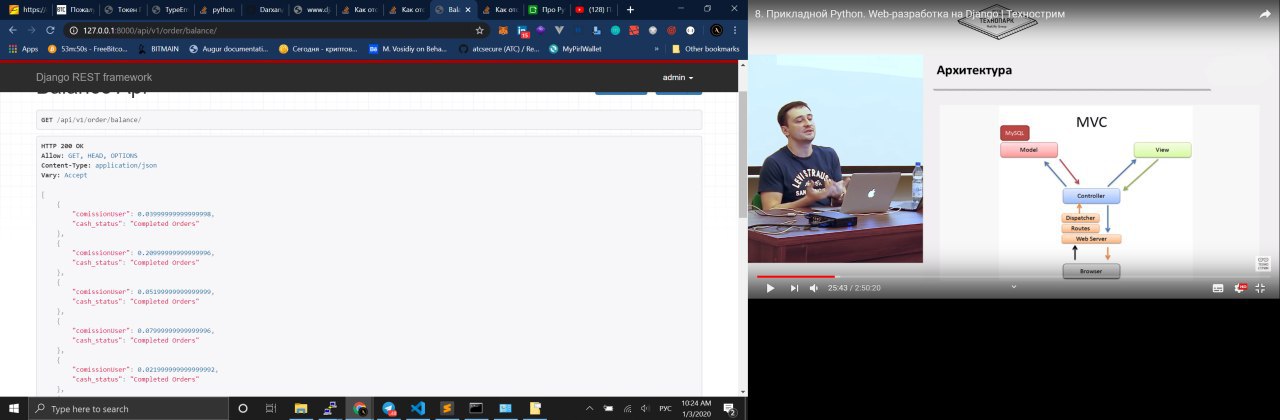This screenshot has height=420, width=1280.
Task: Close the active Balance Api tab
Action: click(x=470, y=9)
